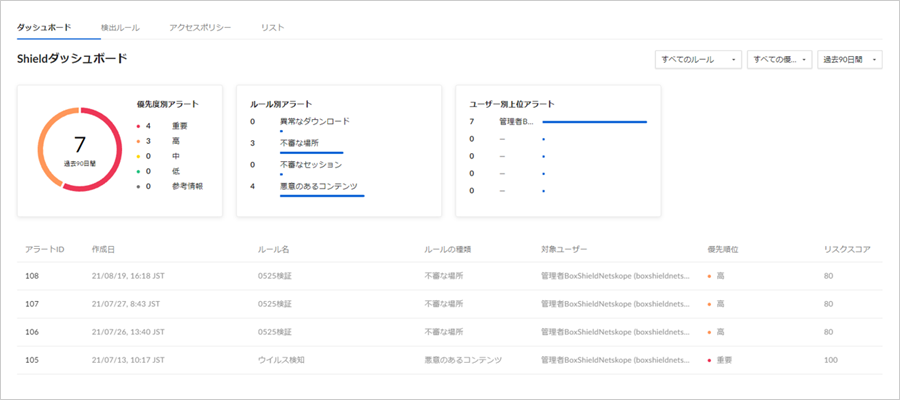Switch to the 検出ルール tab
Screen dimensions: 900x400
pyautogui.click(x=120, y=27)
